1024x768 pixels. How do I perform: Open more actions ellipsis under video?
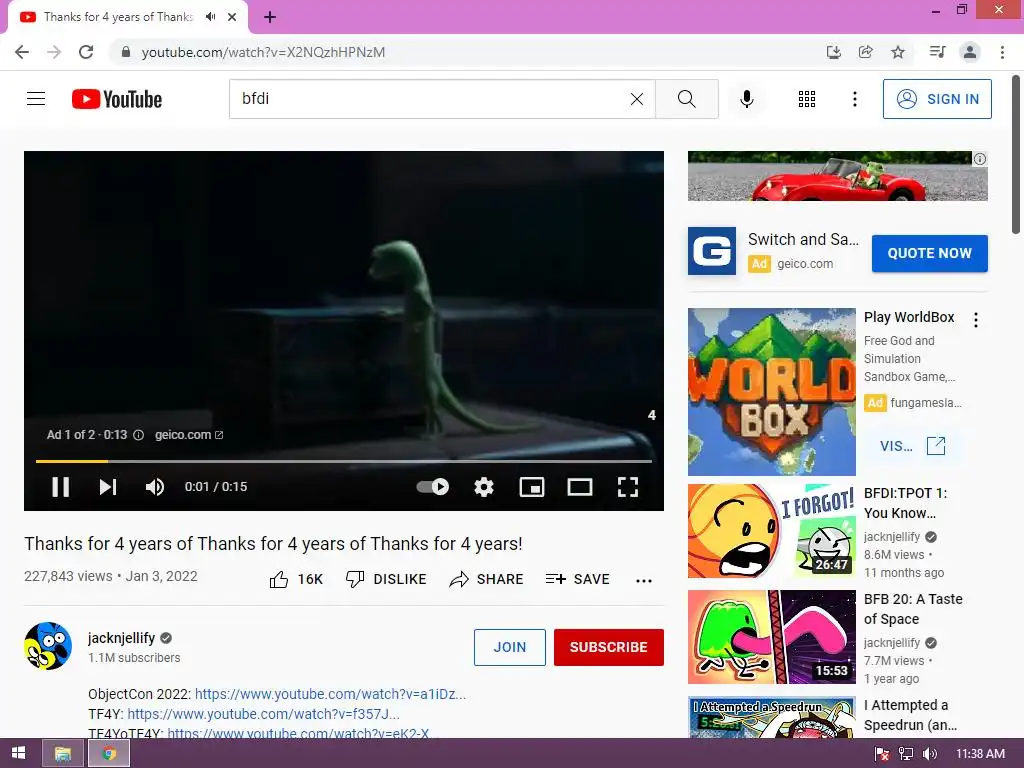pyautogui.click(x=644, y=581)
